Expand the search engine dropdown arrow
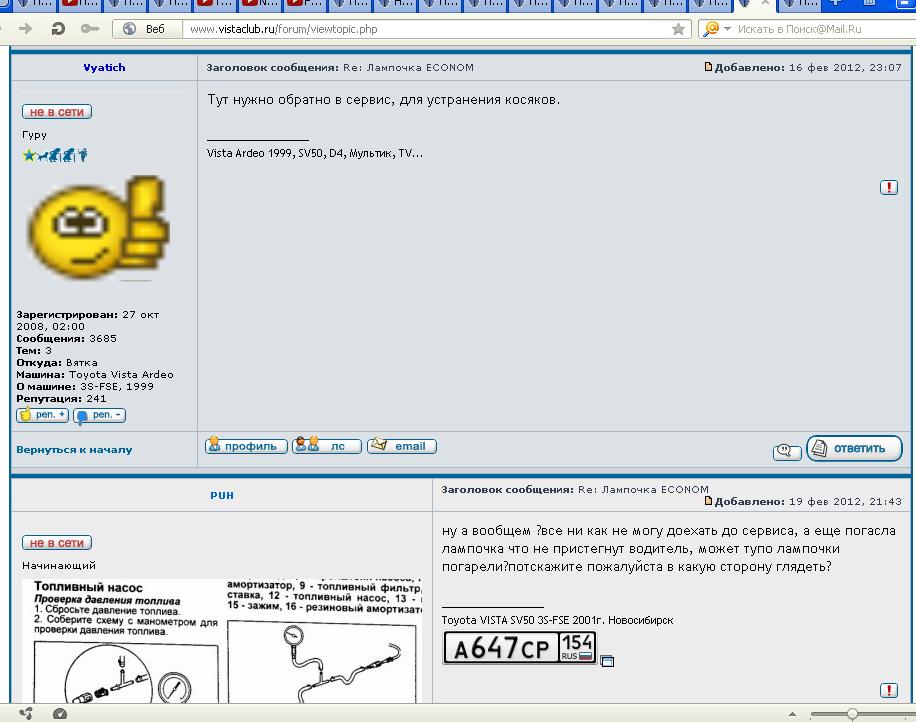Image resolution: width=916 pixels, height=722 pixels. tap(727, 29)
